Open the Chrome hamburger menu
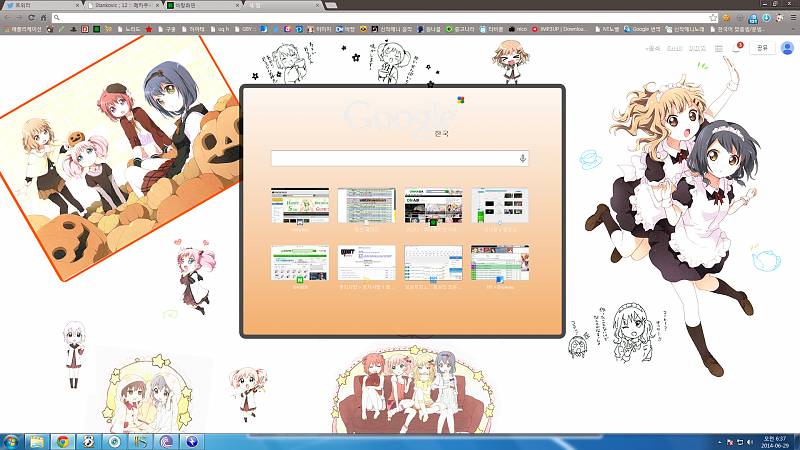This screenshot has width=800, height=450. pyautogui.click(x=792, y=18)
